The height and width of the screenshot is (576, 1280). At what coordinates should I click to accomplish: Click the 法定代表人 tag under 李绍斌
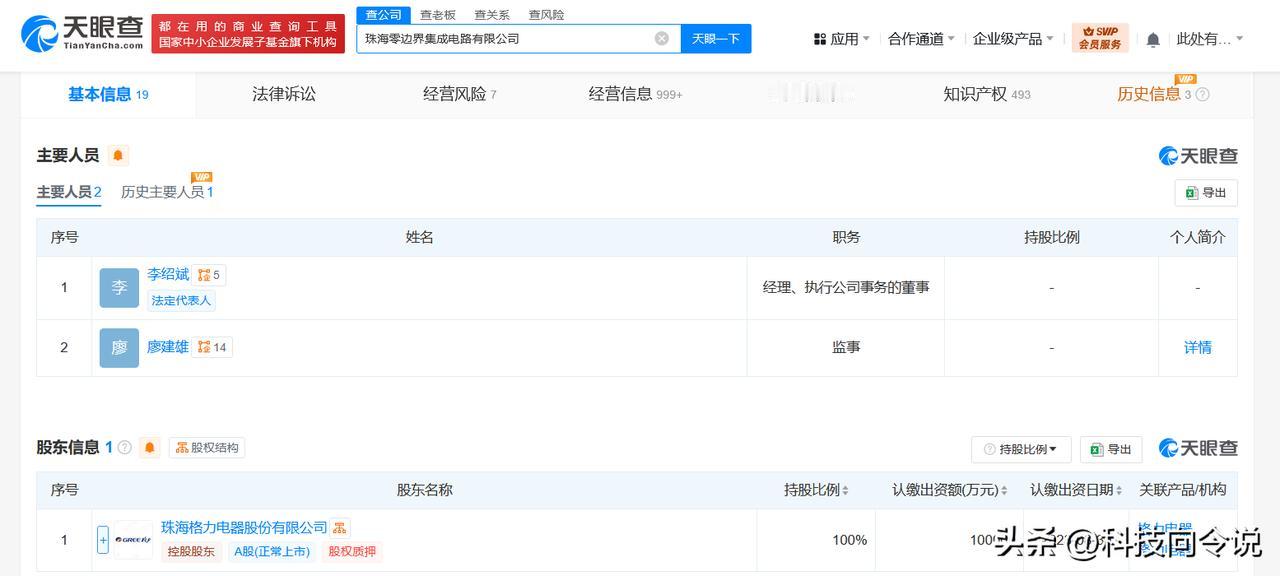[181, 300]
